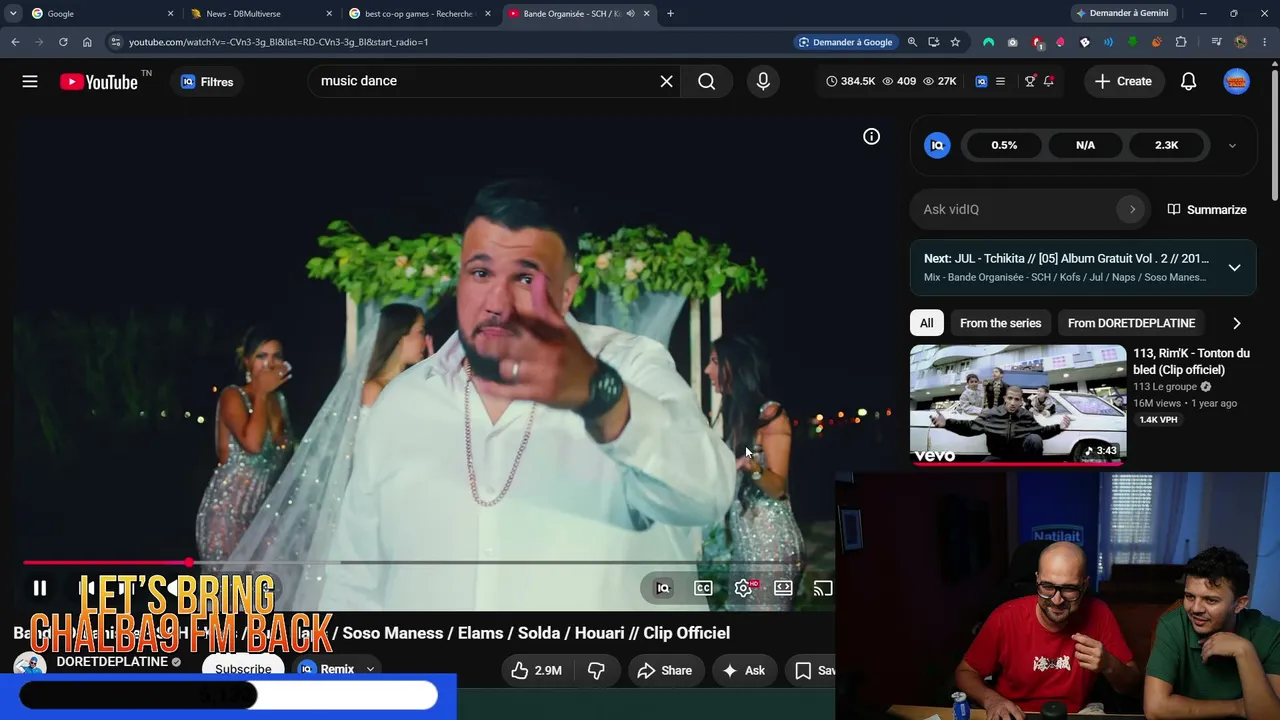Open 113, Rim'K Tonton du bled title
This screenshot has width=1280, height=720.
pyautogui.click(x=1191, y=361)
